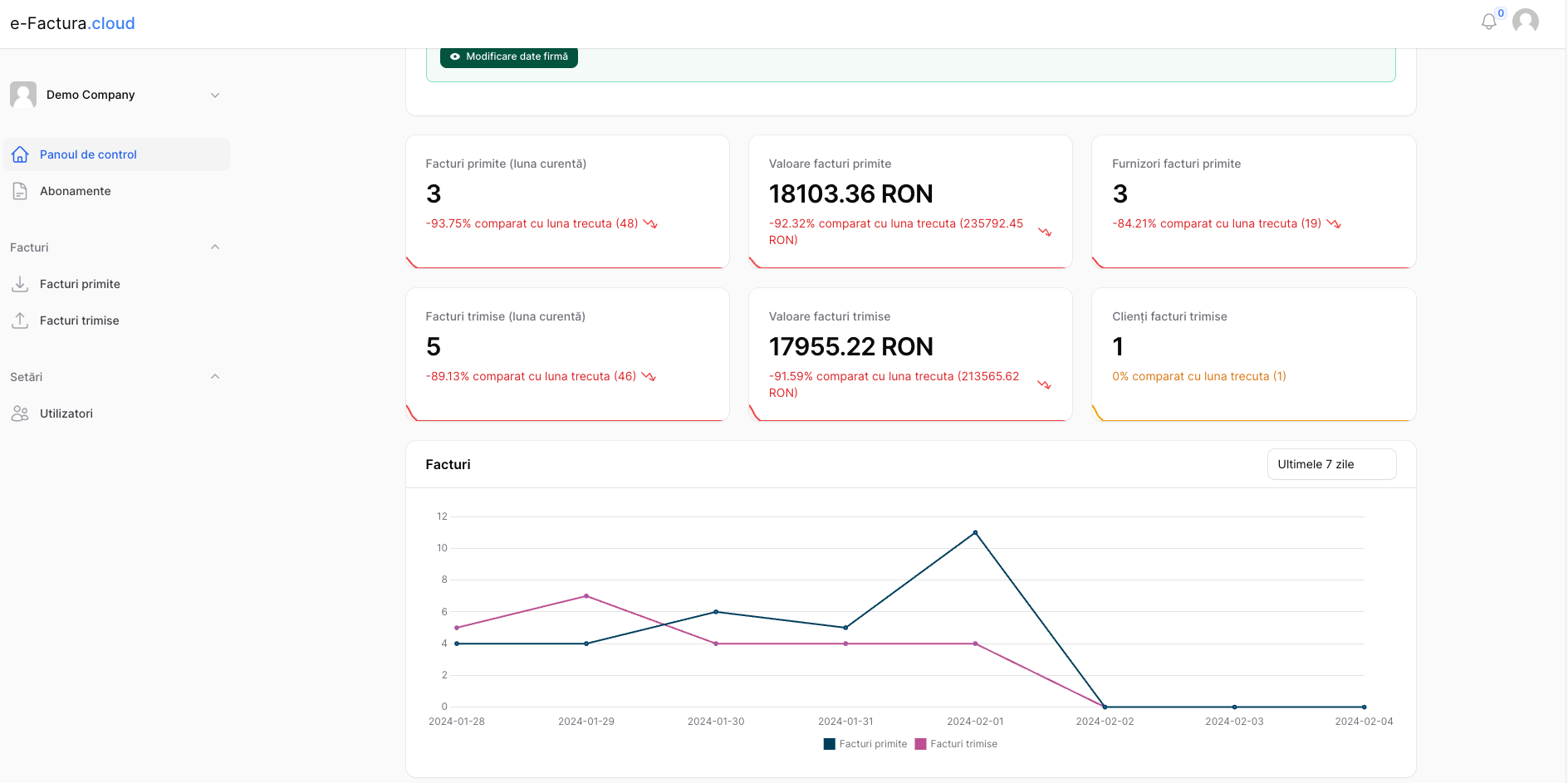Click the 2024-02-04 axis label
This screenshot has height=783, width=1568.
tap(1364, 722)
